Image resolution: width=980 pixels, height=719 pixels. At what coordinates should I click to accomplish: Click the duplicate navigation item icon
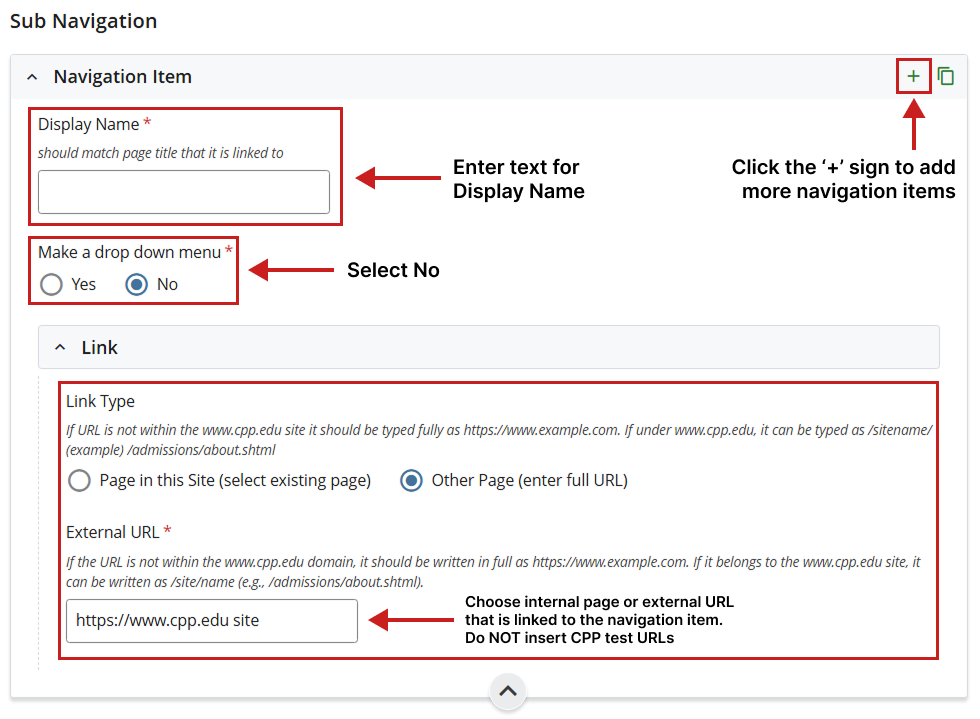coord(946,77)
